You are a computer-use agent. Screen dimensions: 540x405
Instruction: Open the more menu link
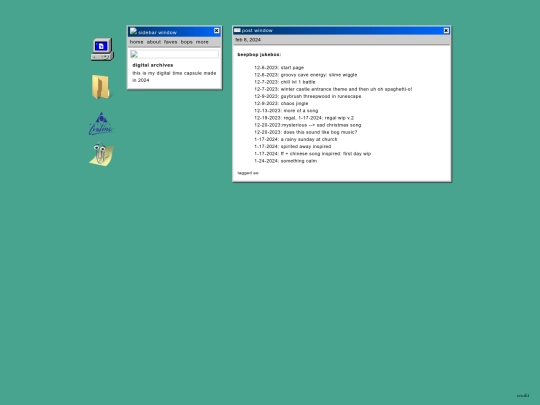[202, 42]
